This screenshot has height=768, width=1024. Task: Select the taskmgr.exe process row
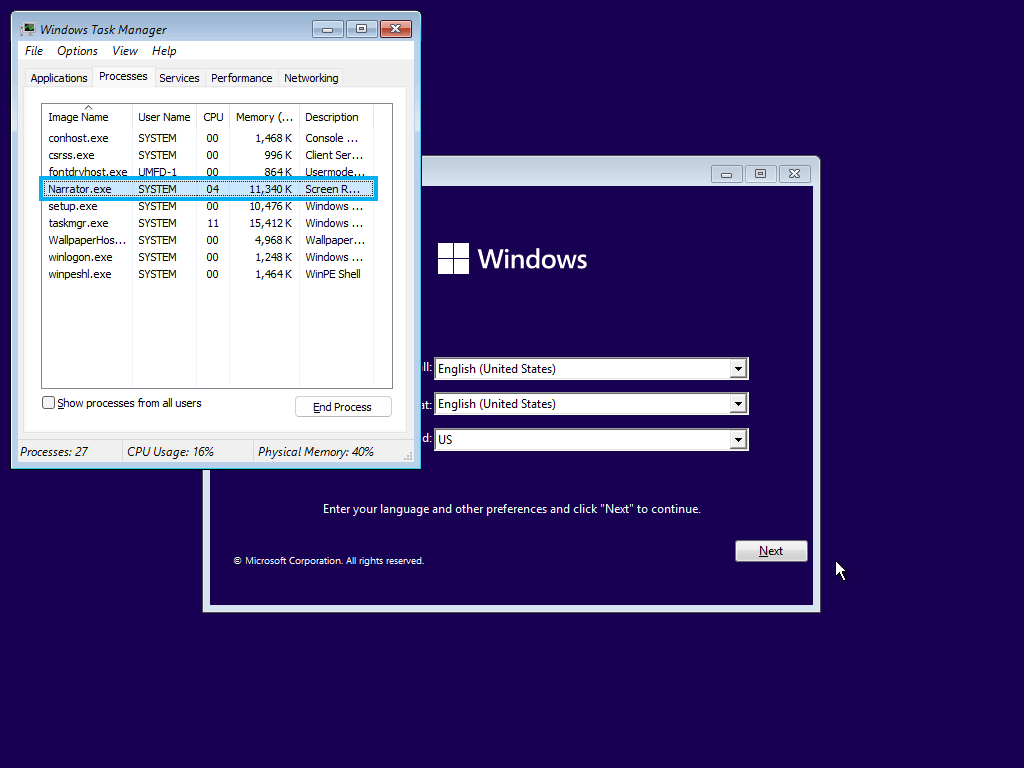click(x=208, y=223)
